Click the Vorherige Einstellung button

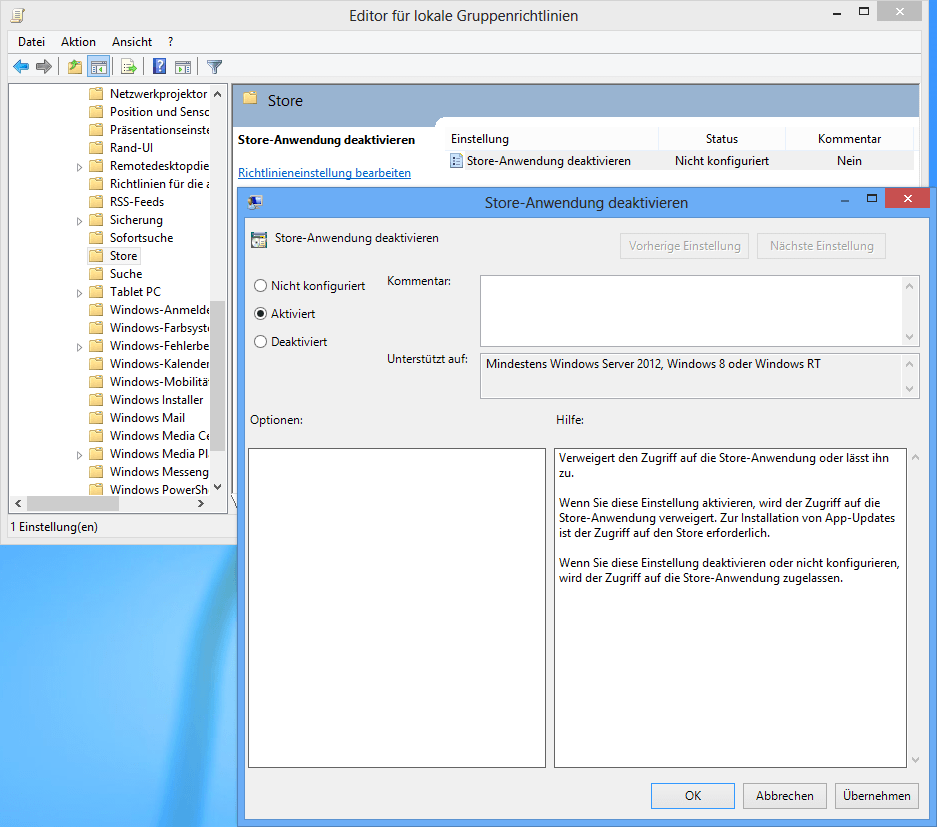coord(684,246)
